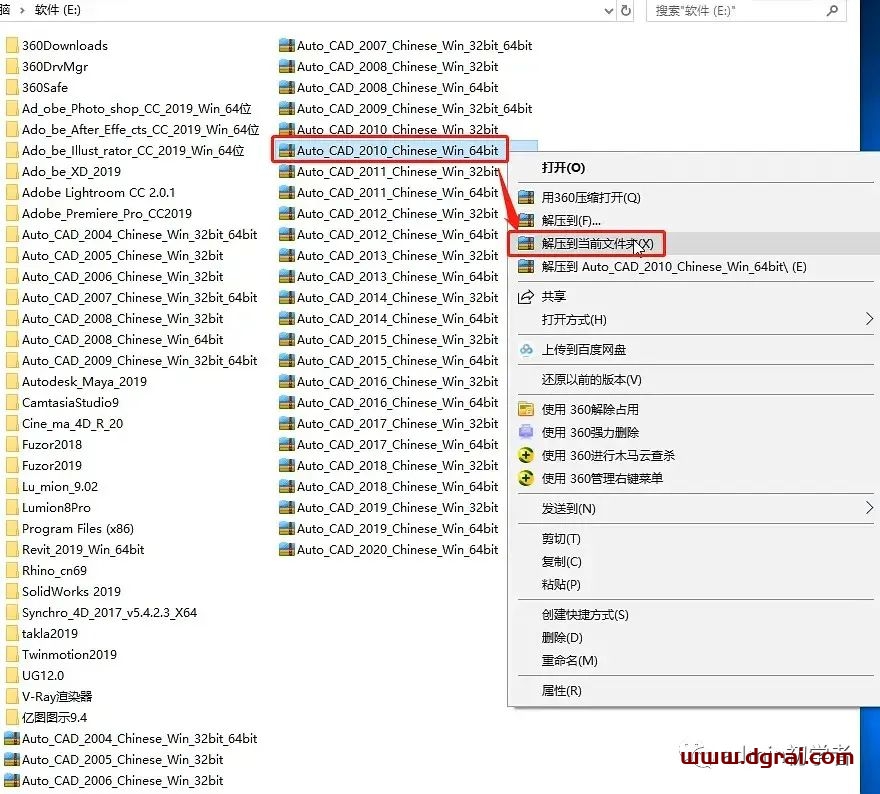The width and height of the screenshot is (880, 794).
Task: Click 软件 (E:) in the breadcrumb path
Action: pos(57,10)
